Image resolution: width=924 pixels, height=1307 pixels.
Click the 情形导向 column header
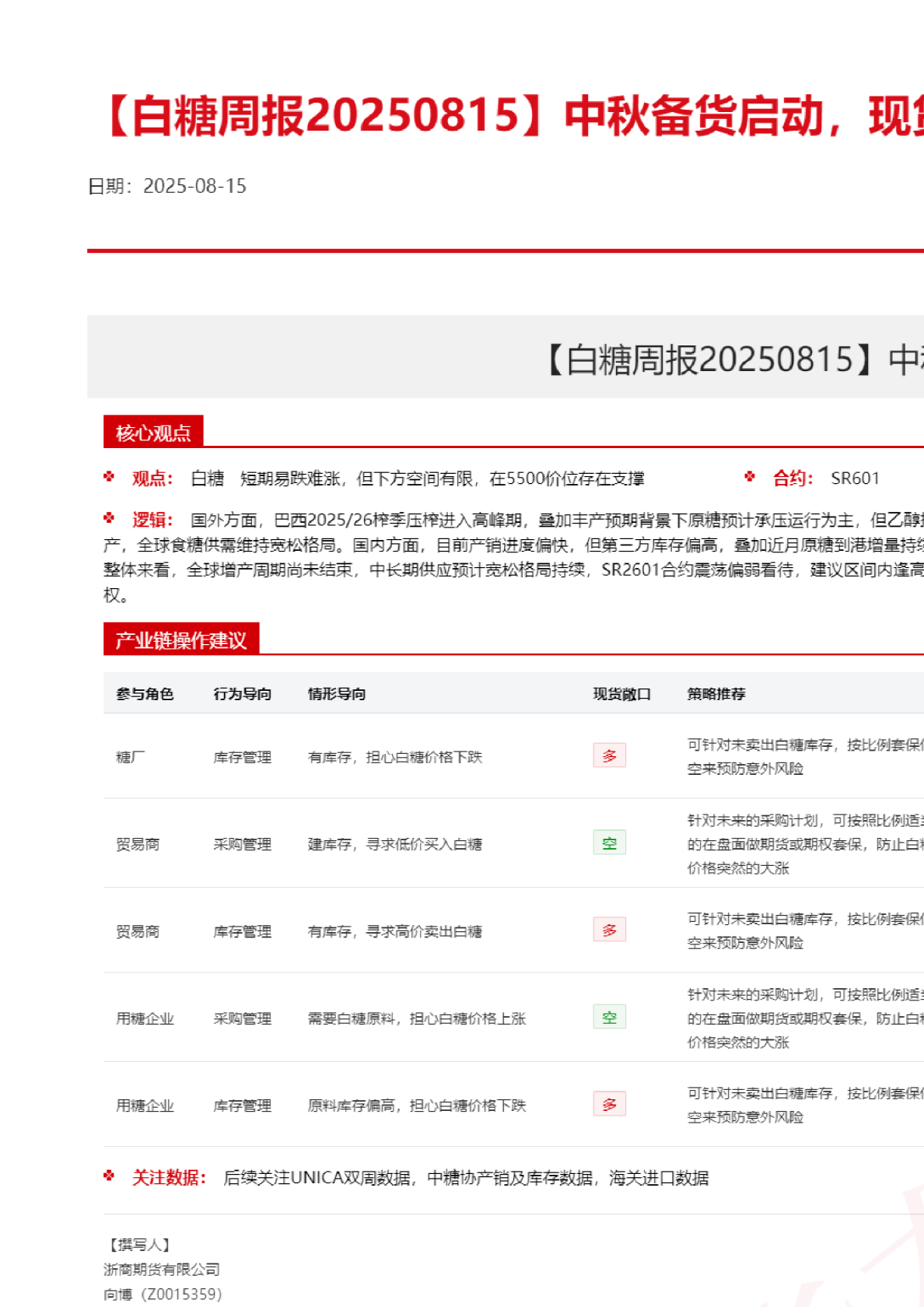(x=336, y=694)
